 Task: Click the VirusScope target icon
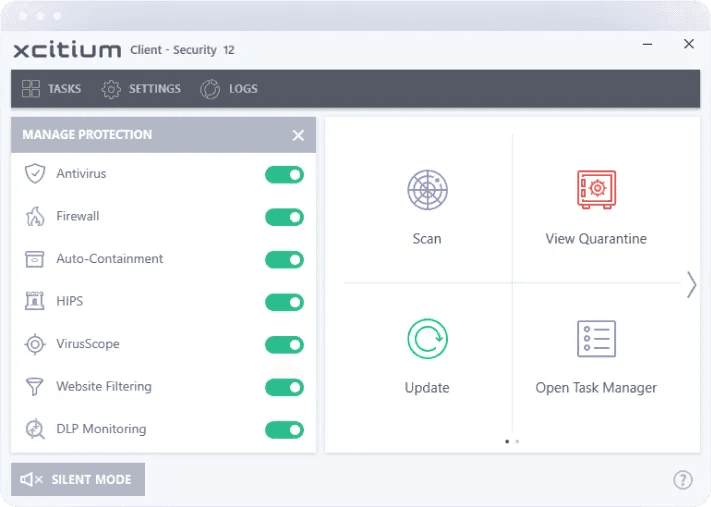(x=35, y=344)
